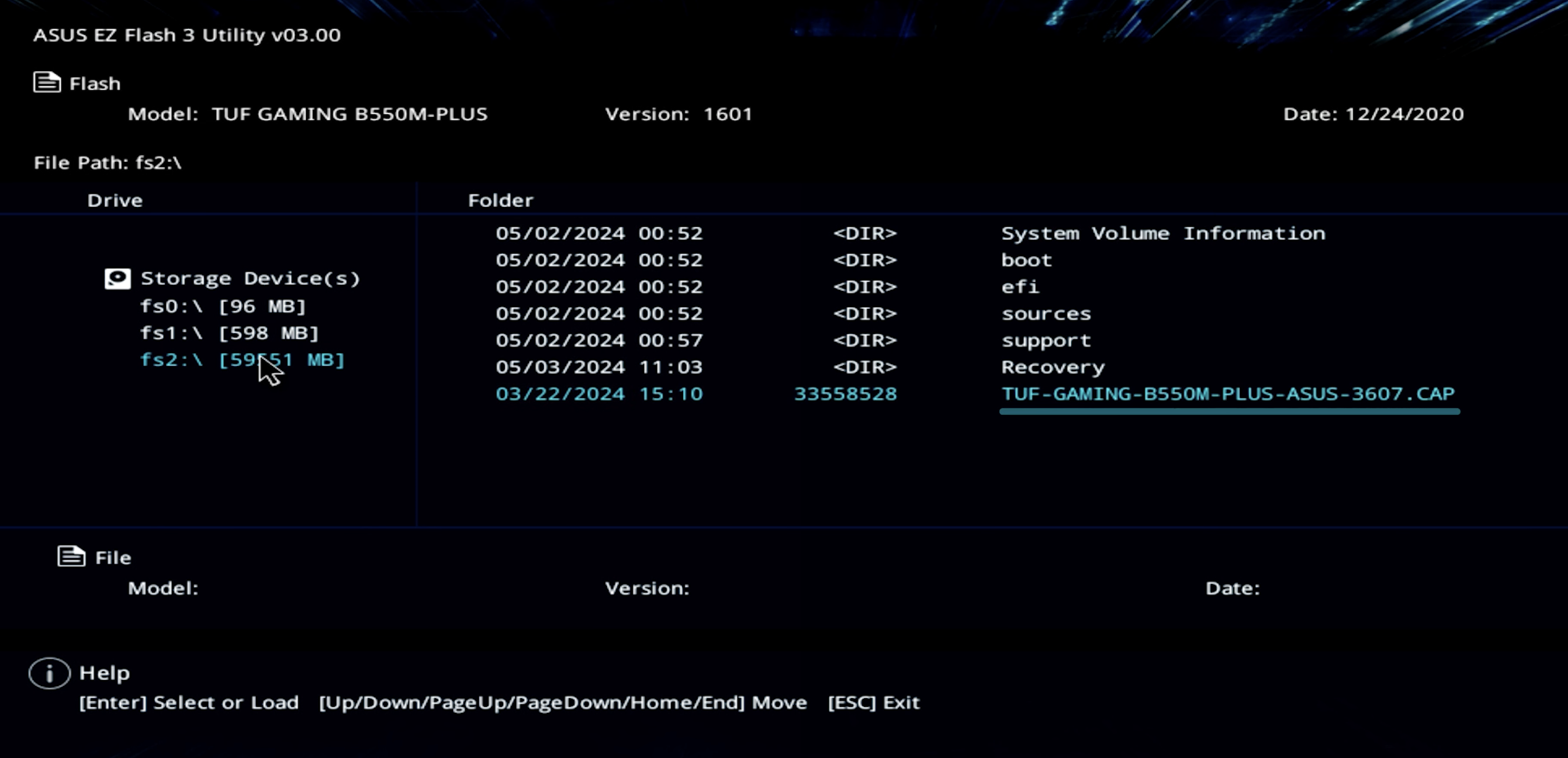Select the highlighted fs2:\ drive entry
1568x758 pixels.
tap(242, 360)
